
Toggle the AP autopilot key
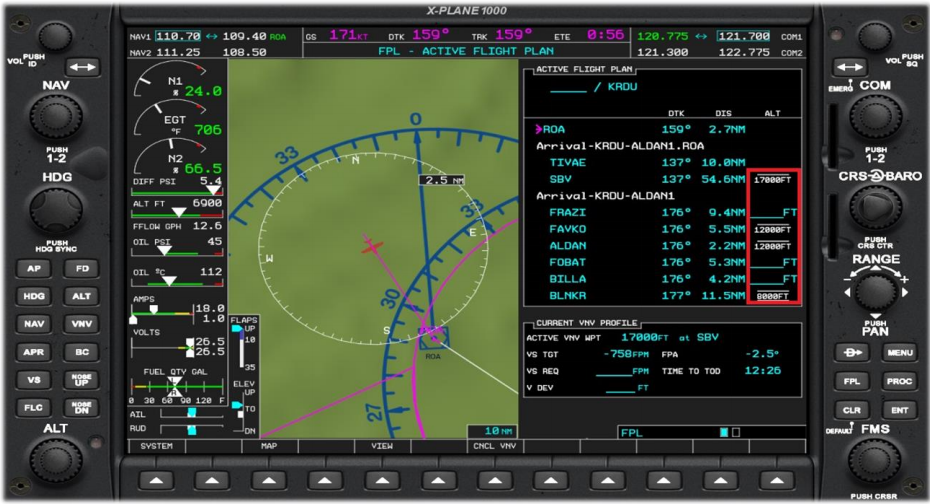[x=34, y=269]
